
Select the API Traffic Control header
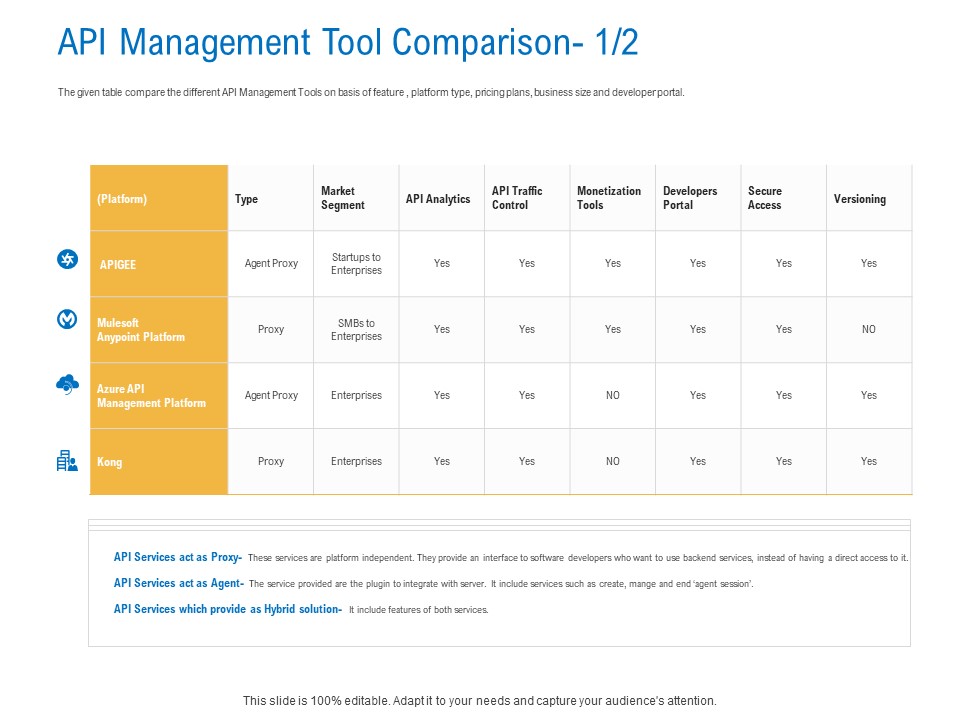(527, 198)
